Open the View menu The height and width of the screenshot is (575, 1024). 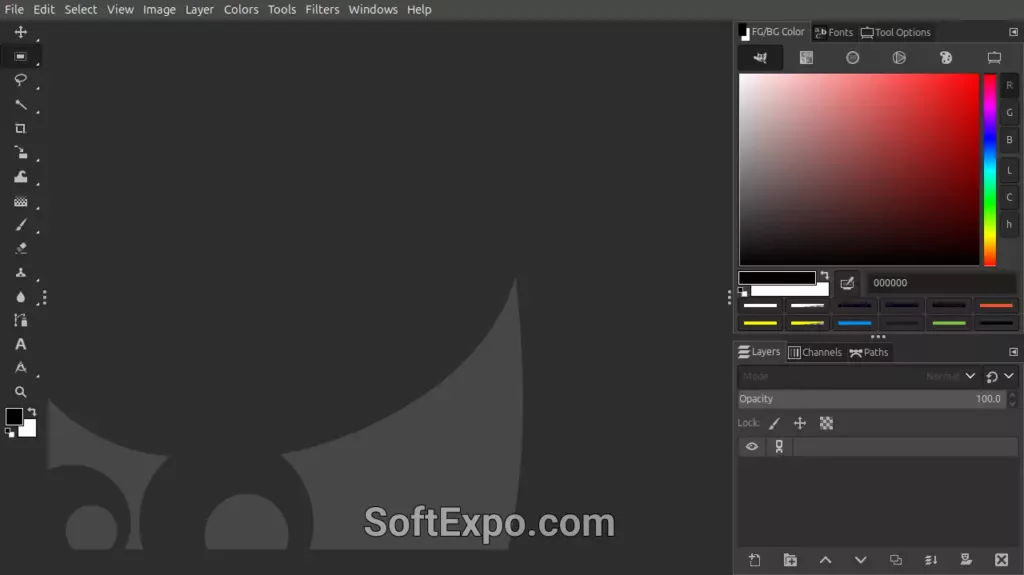coord(120,9)
